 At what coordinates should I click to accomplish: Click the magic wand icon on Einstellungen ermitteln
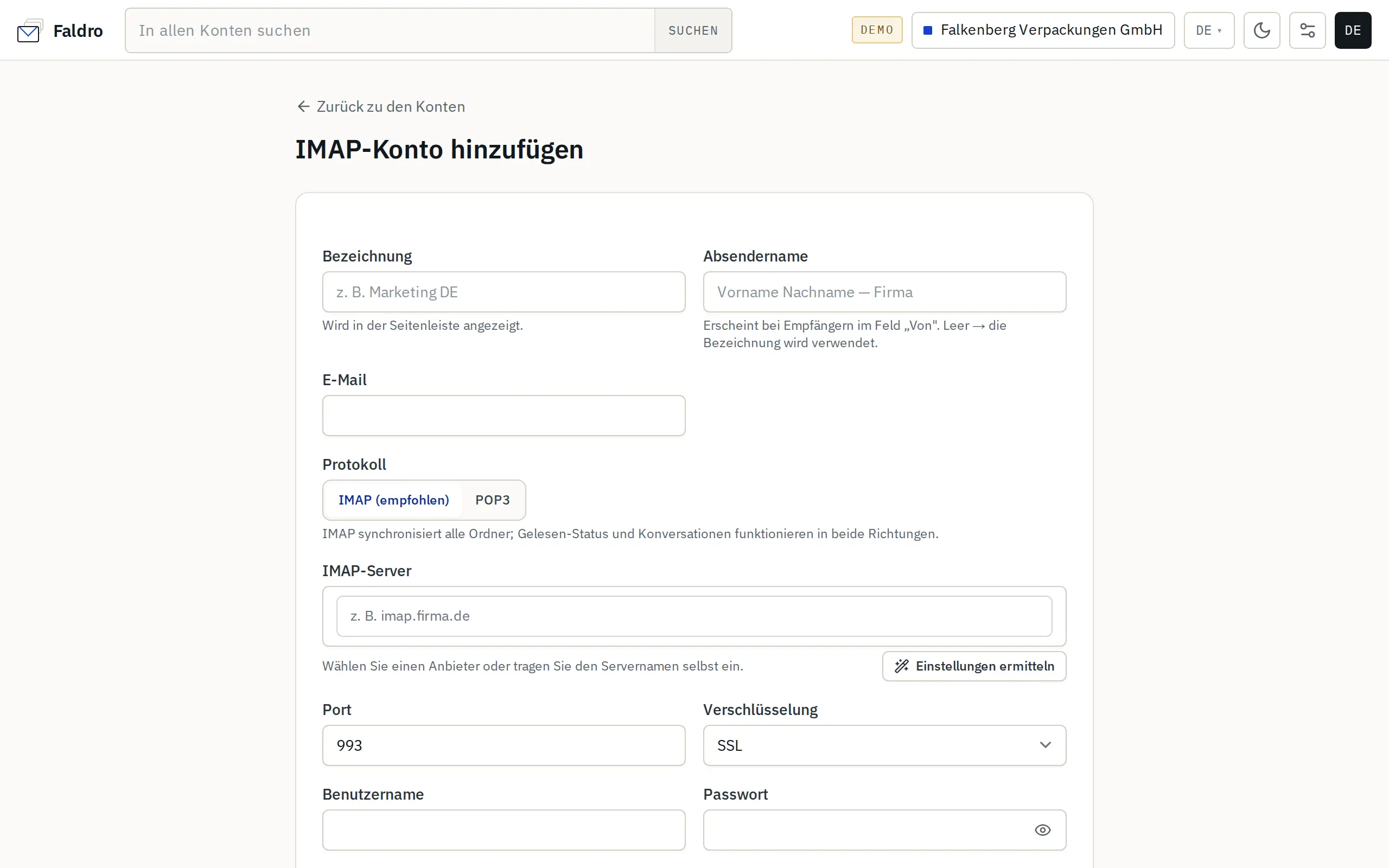(x=902, y=666)
